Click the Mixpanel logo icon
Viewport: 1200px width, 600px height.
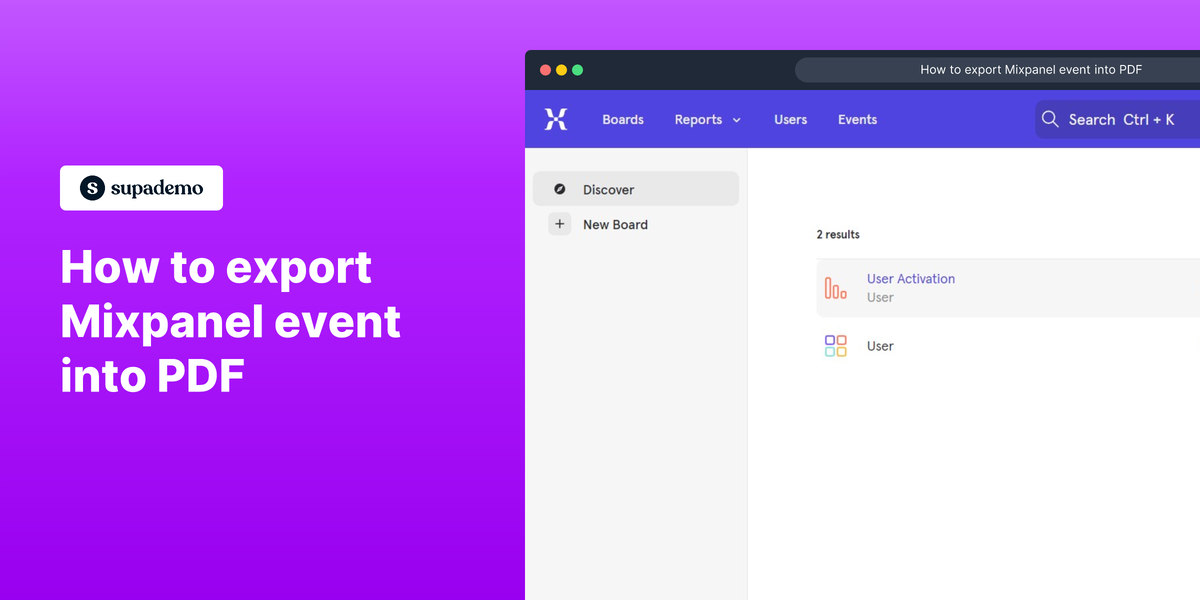(x=556, y=118)
